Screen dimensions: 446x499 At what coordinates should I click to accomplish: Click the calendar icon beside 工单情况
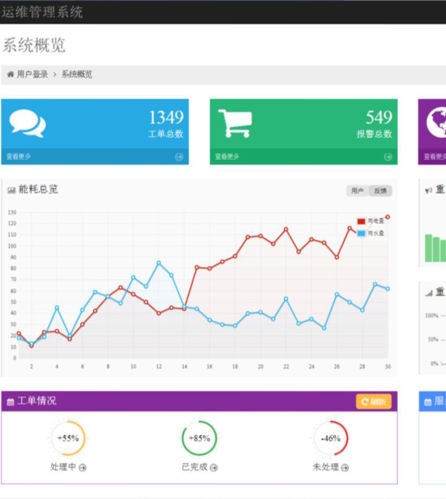(11, 402)
